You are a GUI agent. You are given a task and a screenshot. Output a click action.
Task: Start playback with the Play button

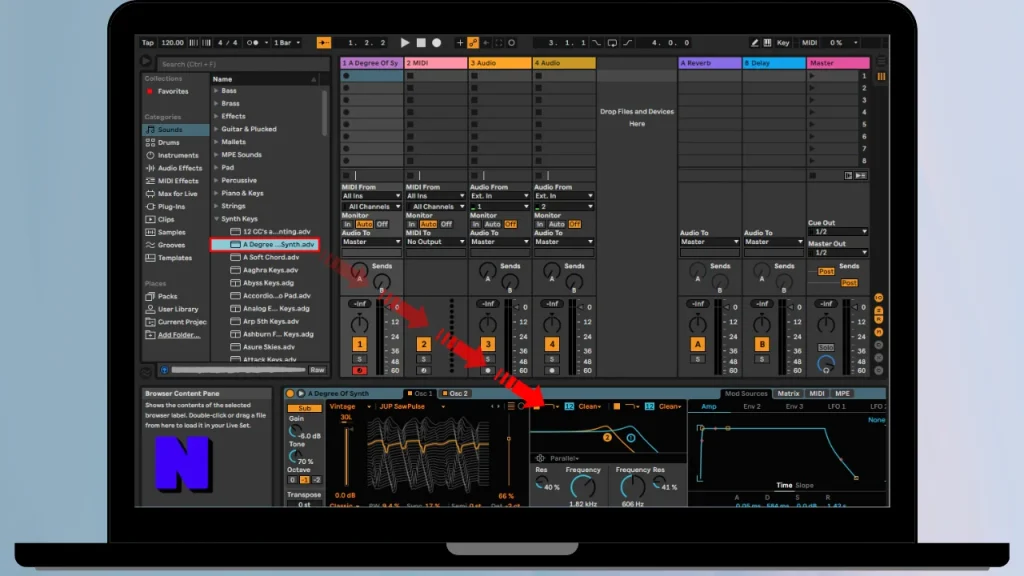tap(405, 42)
